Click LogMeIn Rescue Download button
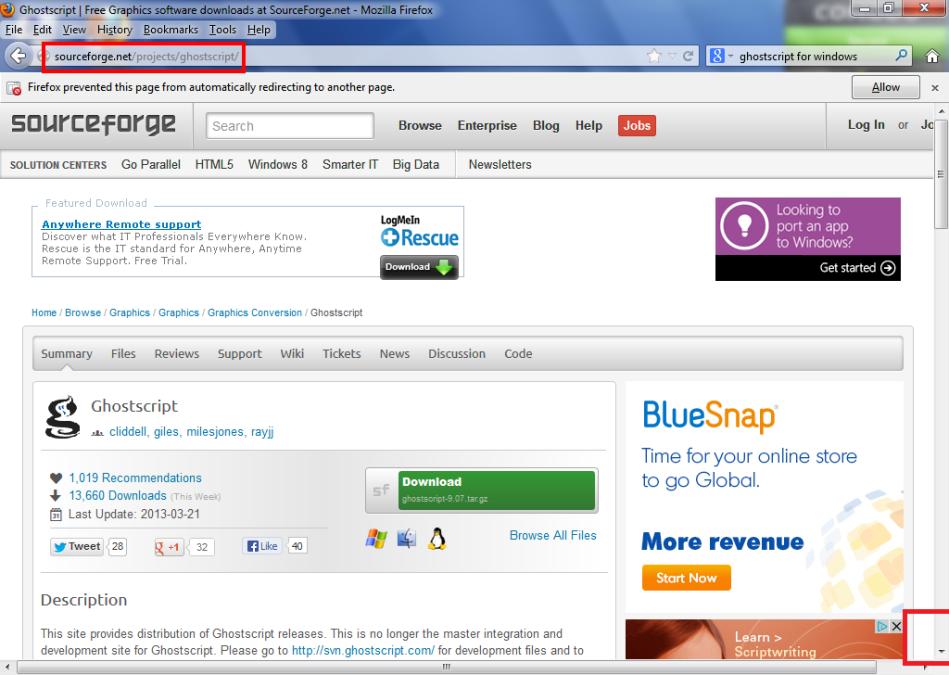This screenshot has height=675, width=949. tap(419, 267)
